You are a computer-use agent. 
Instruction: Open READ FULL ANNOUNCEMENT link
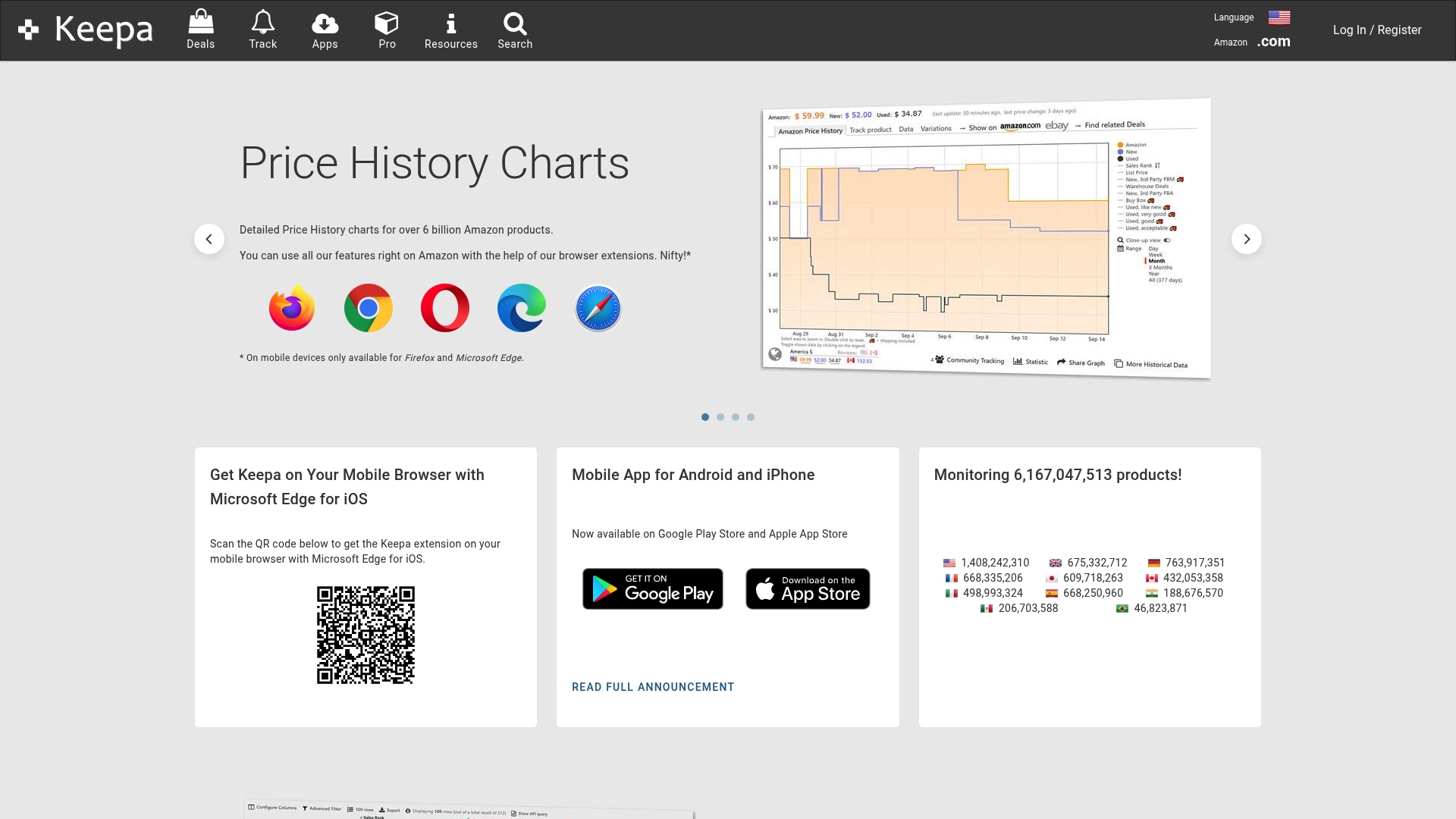click(x=652, y=687)
